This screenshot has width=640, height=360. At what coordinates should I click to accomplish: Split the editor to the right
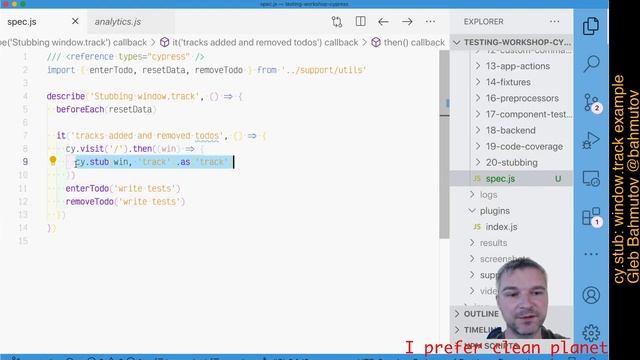(360, 21)
